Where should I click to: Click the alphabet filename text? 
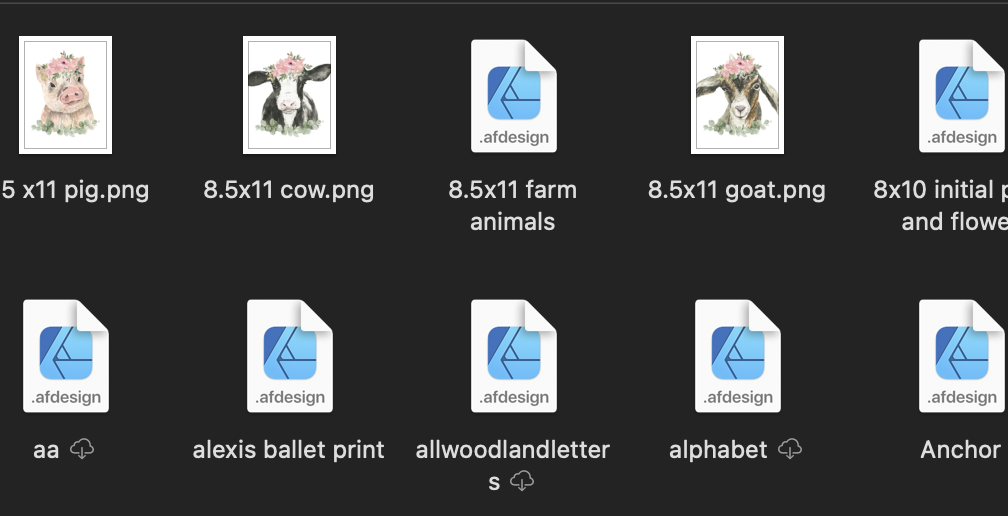(x=718, y=450)
